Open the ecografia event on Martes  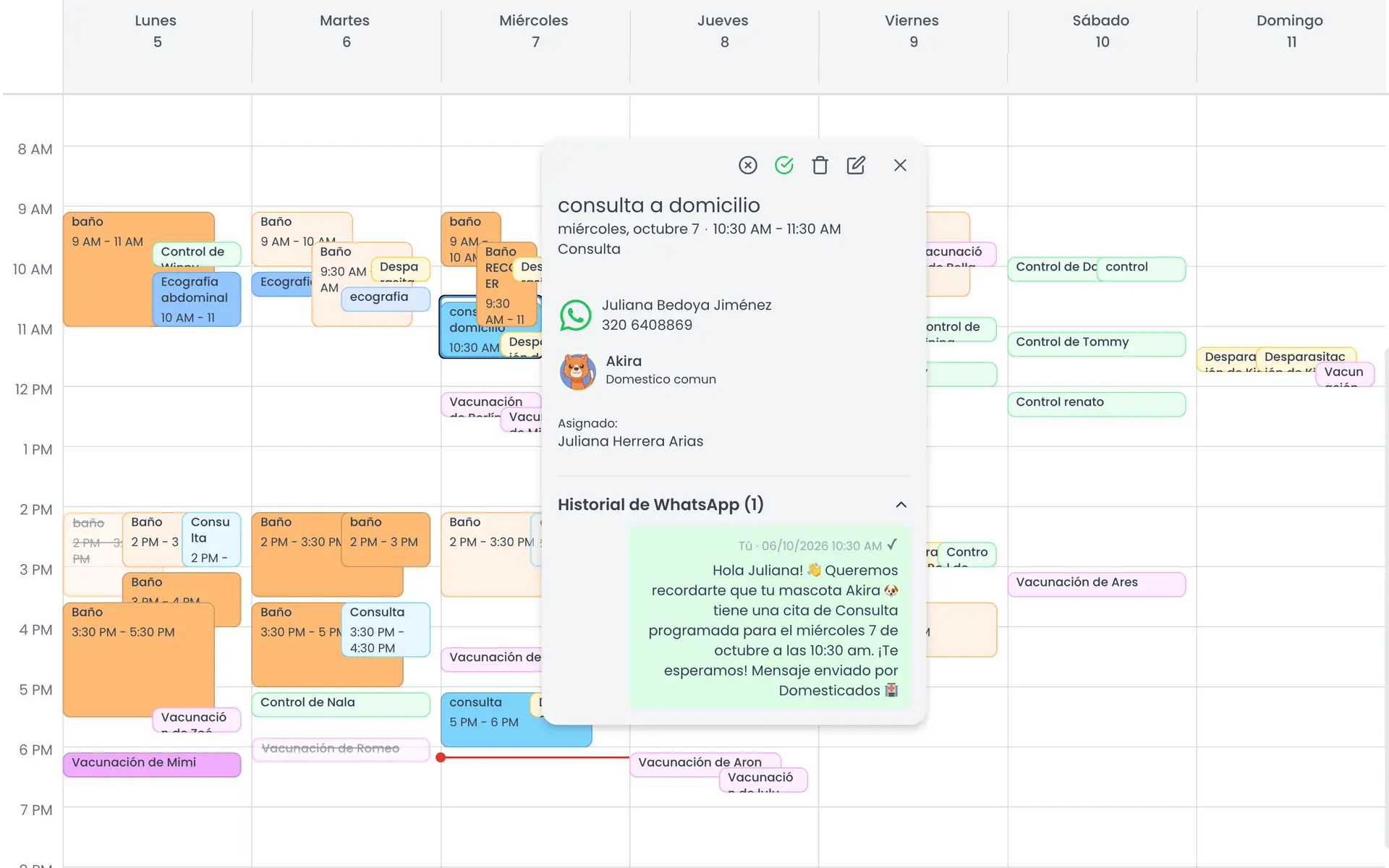coord(385,299)
